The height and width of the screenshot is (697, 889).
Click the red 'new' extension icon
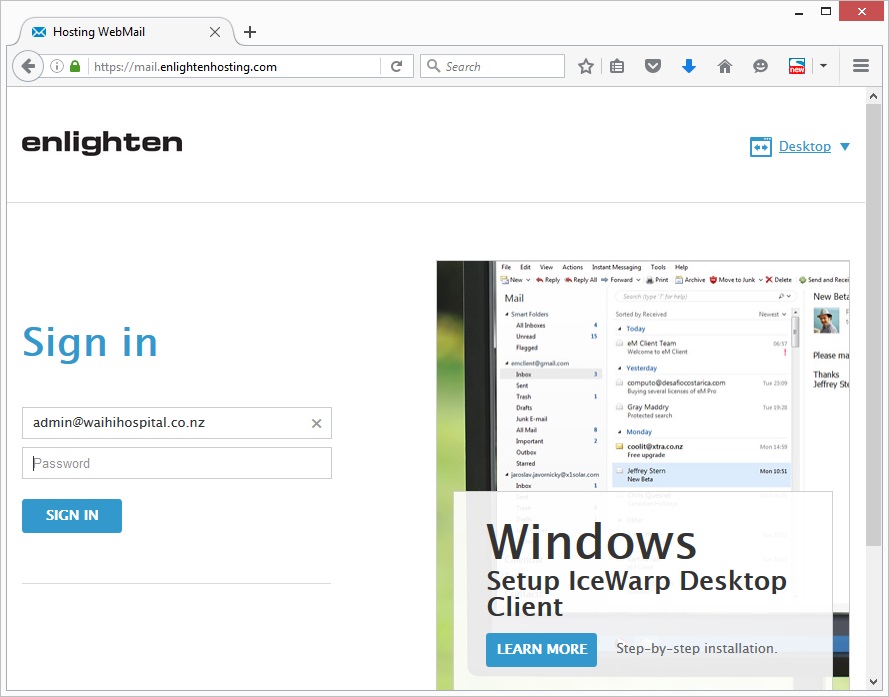click(797, 66)
